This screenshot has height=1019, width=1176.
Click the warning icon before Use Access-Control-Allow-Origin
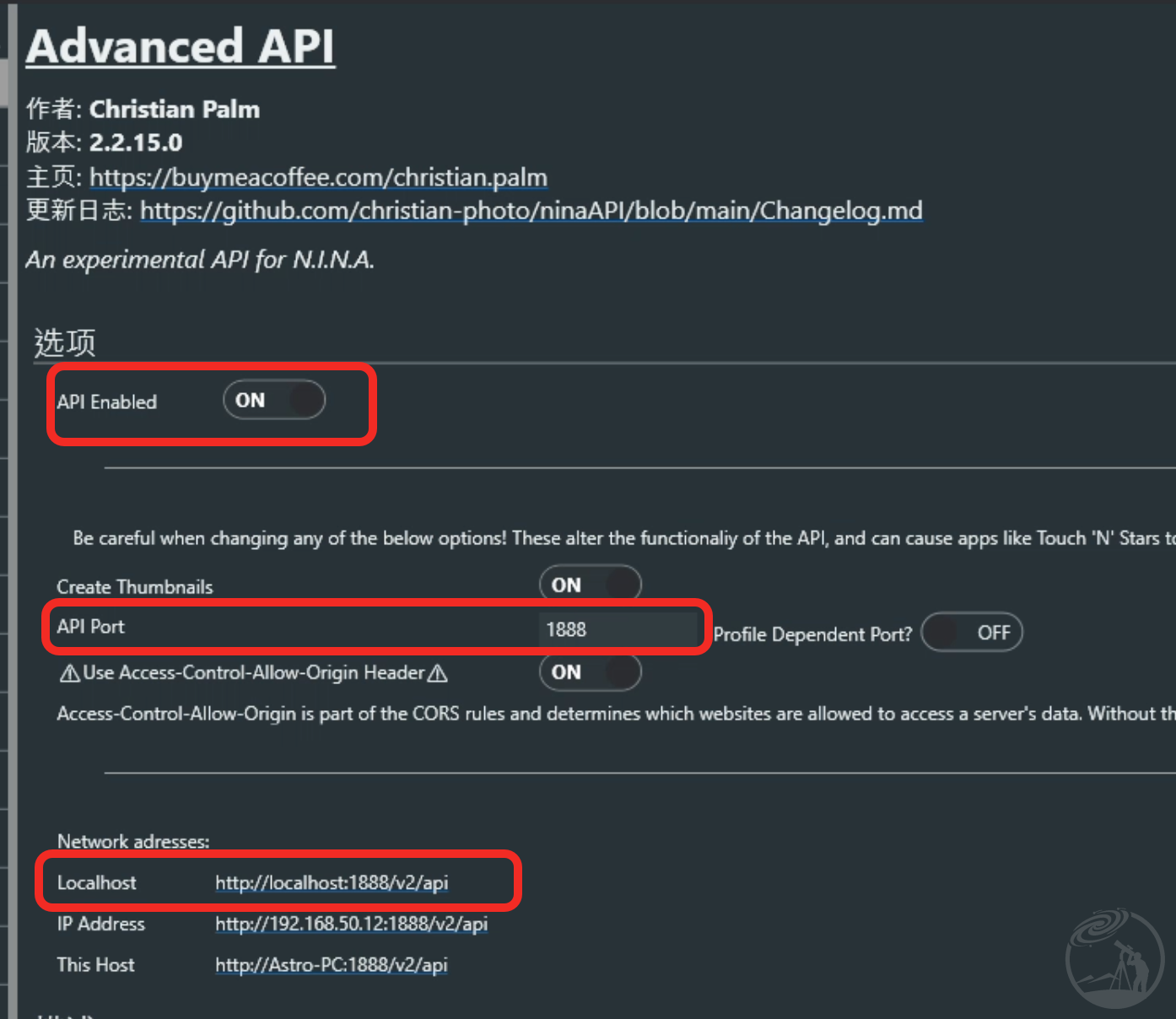[70, 673]
